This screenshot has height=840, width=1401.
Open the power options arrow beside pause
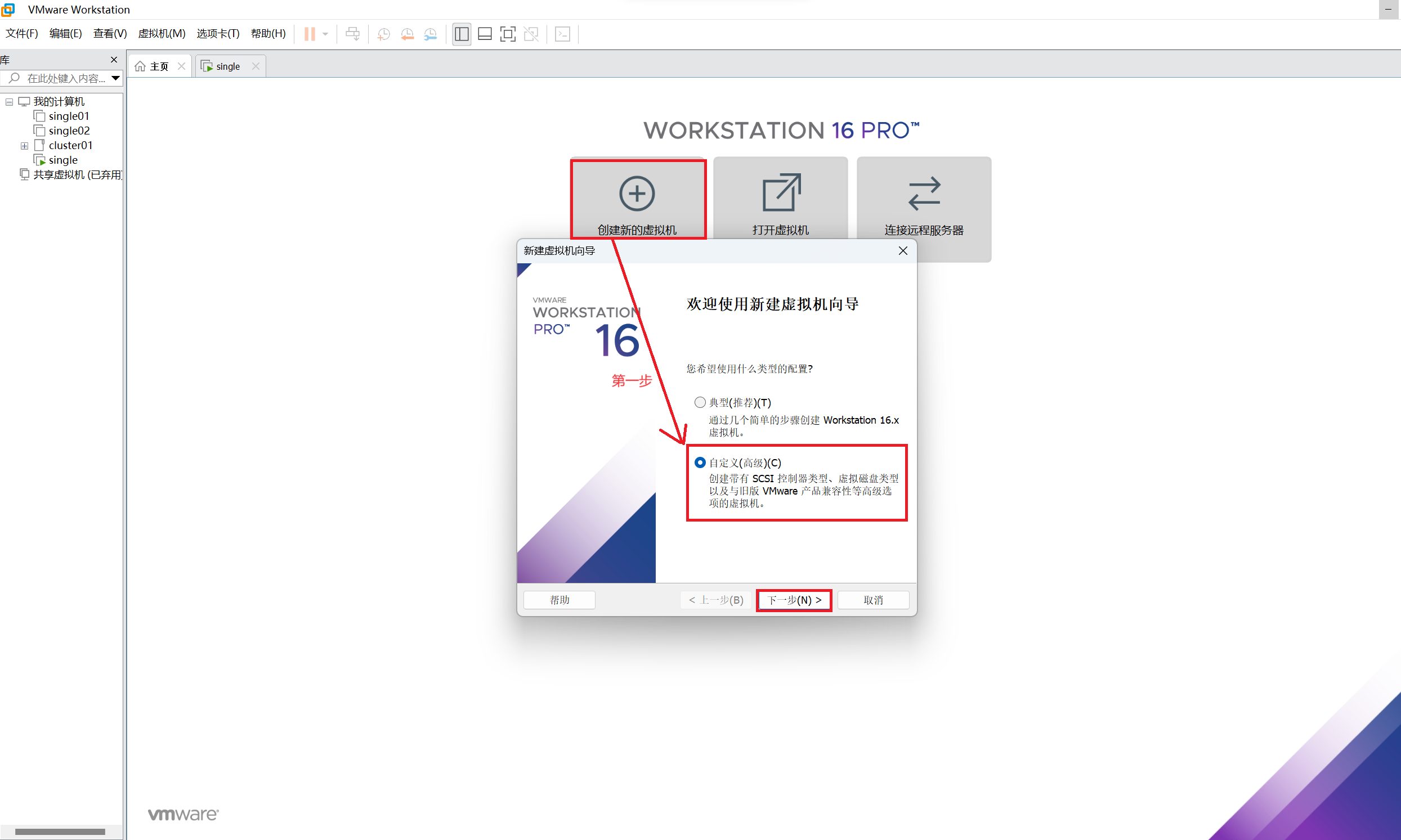pyautogui.click(x=325, y=34)
